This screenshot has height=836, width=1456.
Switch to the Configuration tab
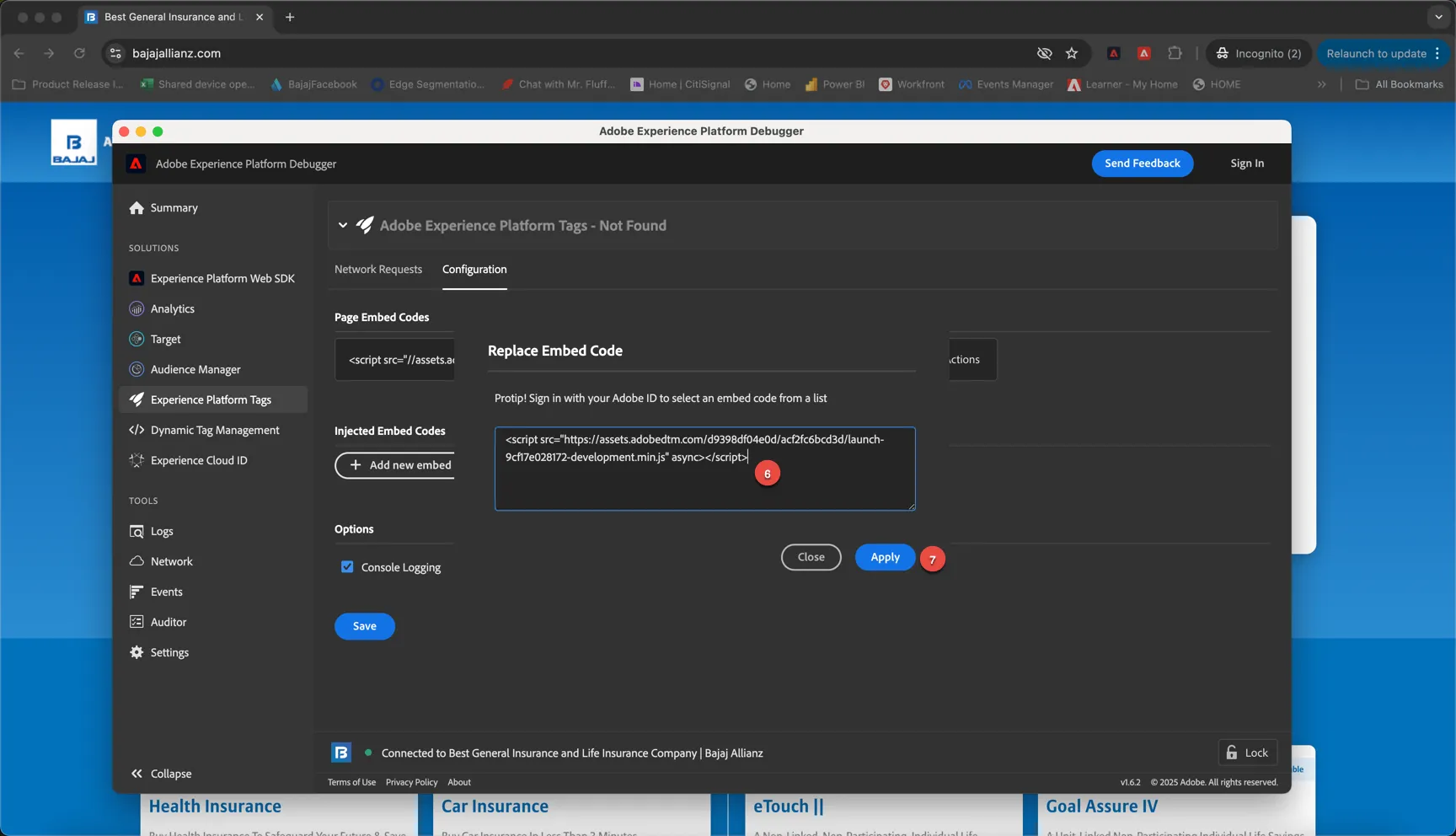(x=474, y=270)
